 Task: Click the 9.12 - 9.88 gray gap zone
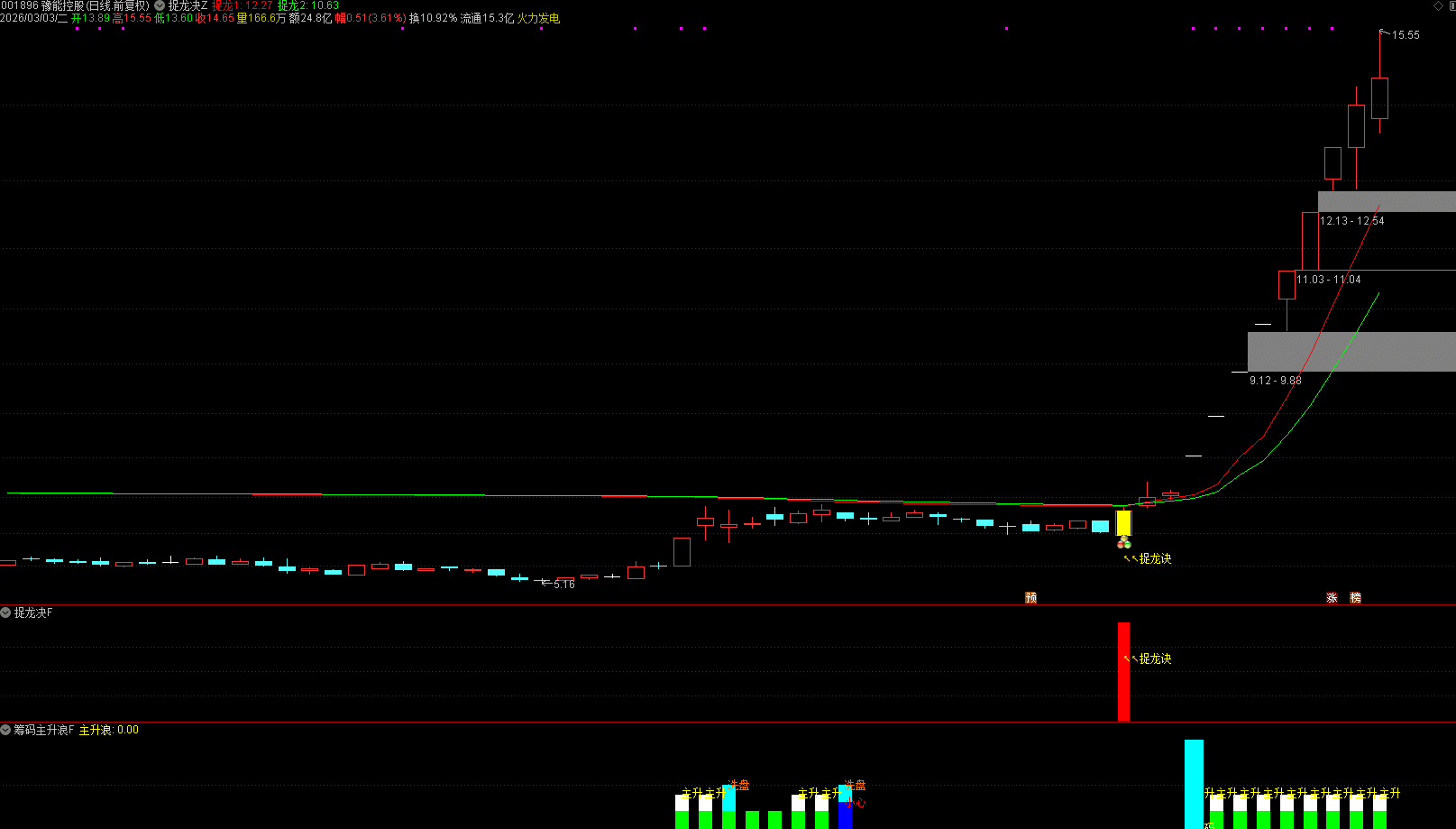tap(1351, 352)
